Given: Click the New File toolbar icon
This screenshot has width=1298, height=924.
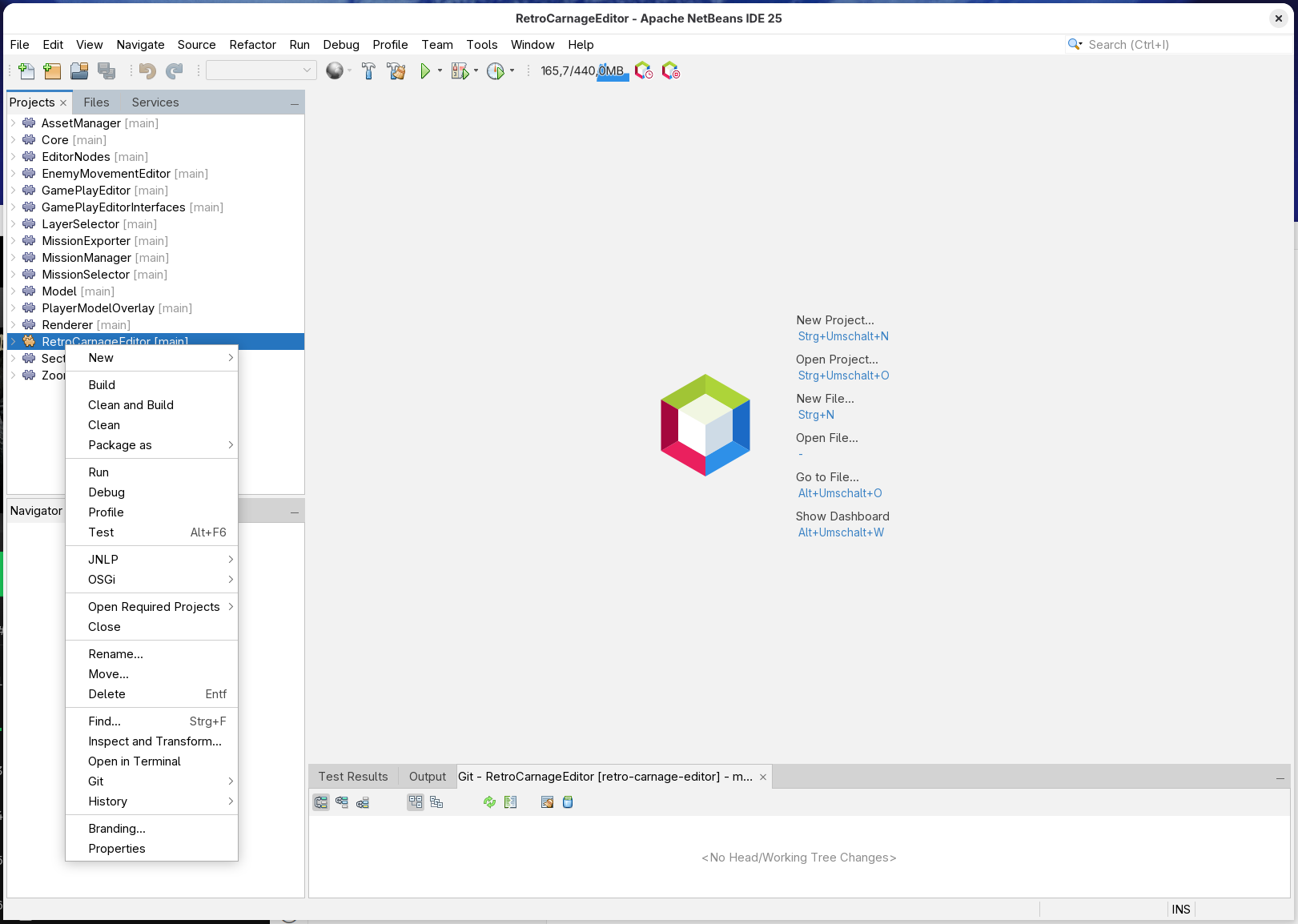Looking at the screenshot, I should point(26,71).
